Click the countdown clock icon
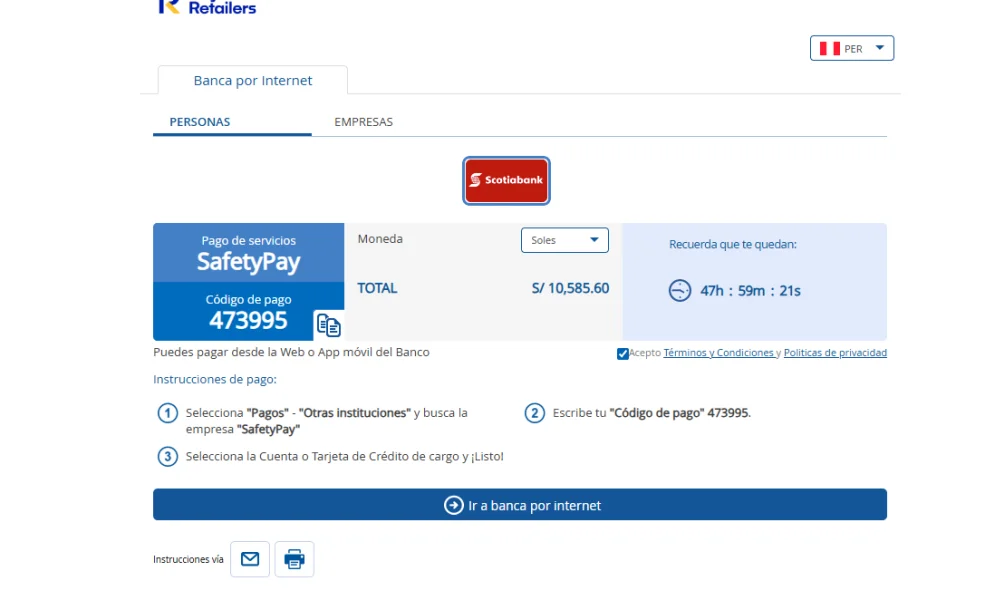Image resolution: width=985 pixels, height=600 pixels. [x=680, y=290]
